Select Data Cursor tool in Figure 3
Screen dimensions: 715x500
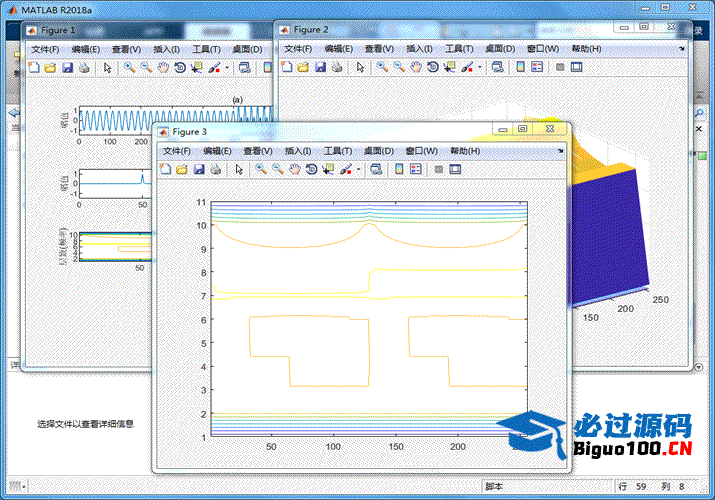pyautogui.click(x=328, y=170)
